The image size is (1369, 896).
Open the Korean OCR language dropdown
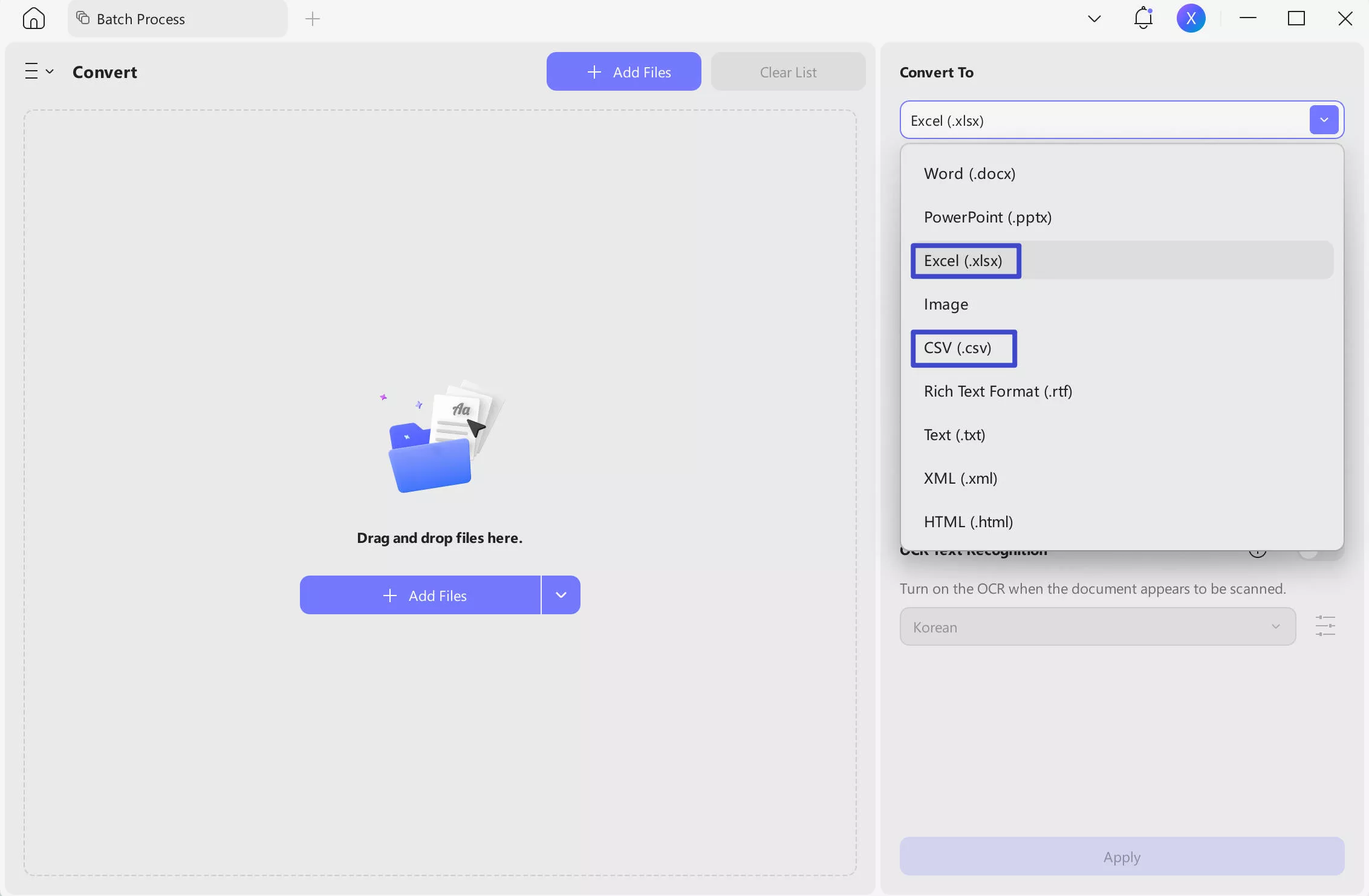tap(1097, 627)
